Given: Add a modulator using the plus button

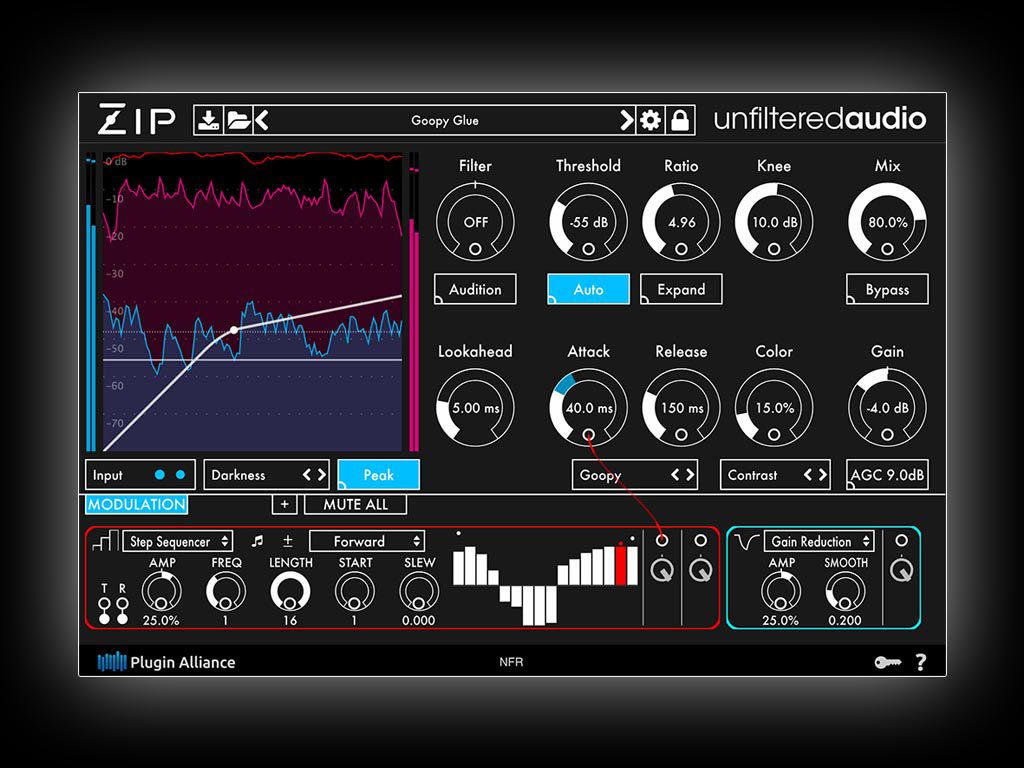Looking at the screenshot, I should [x=284, y=505].
